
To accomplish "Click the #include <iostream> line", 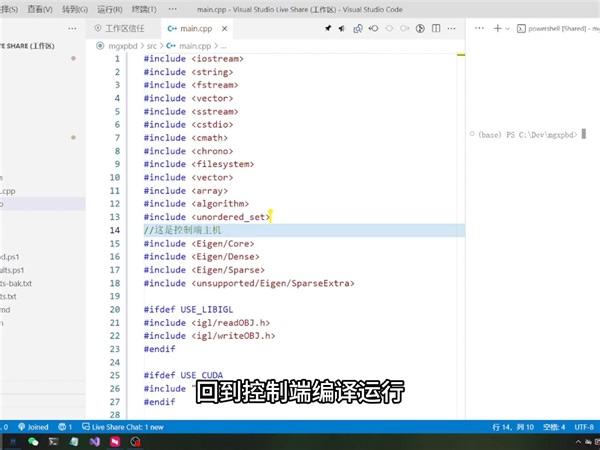I will click(194, 59).
